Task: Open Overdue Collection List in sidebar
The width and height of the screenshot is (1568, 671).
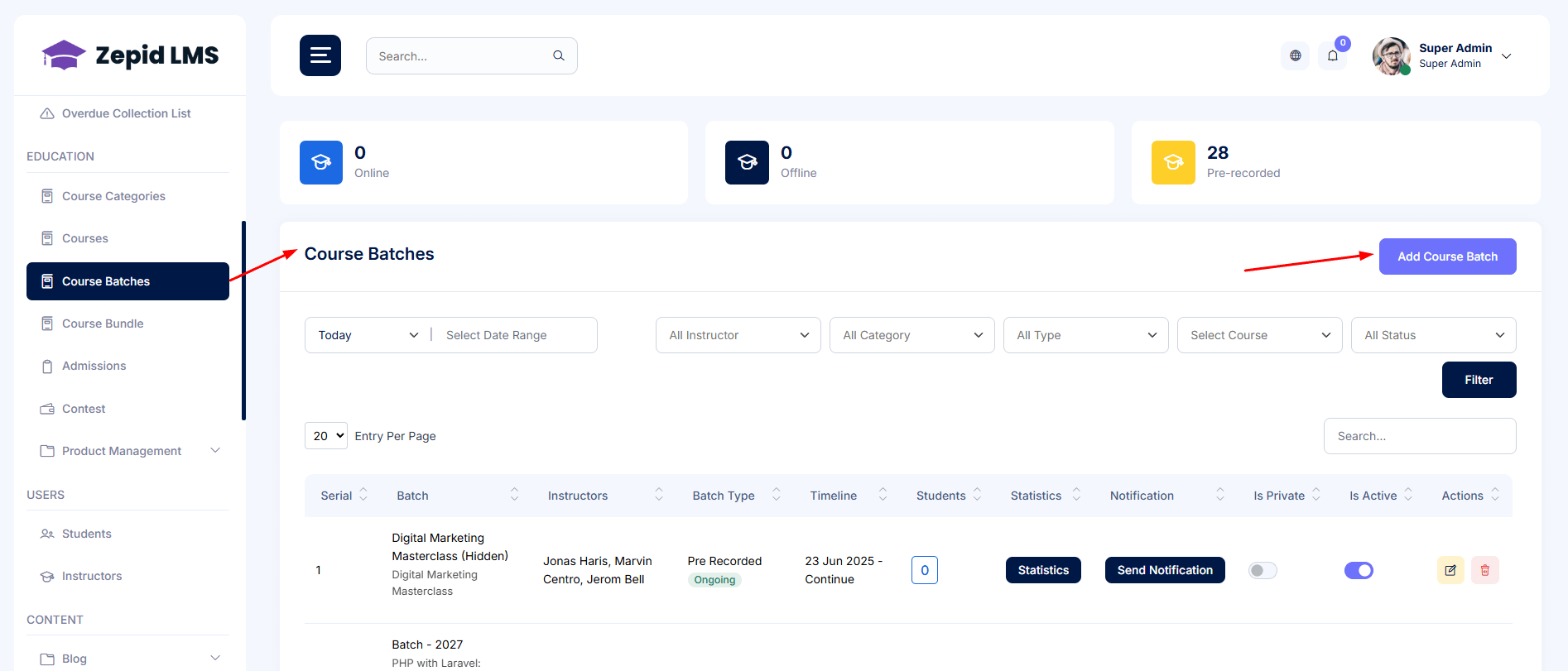Action: 127,113
